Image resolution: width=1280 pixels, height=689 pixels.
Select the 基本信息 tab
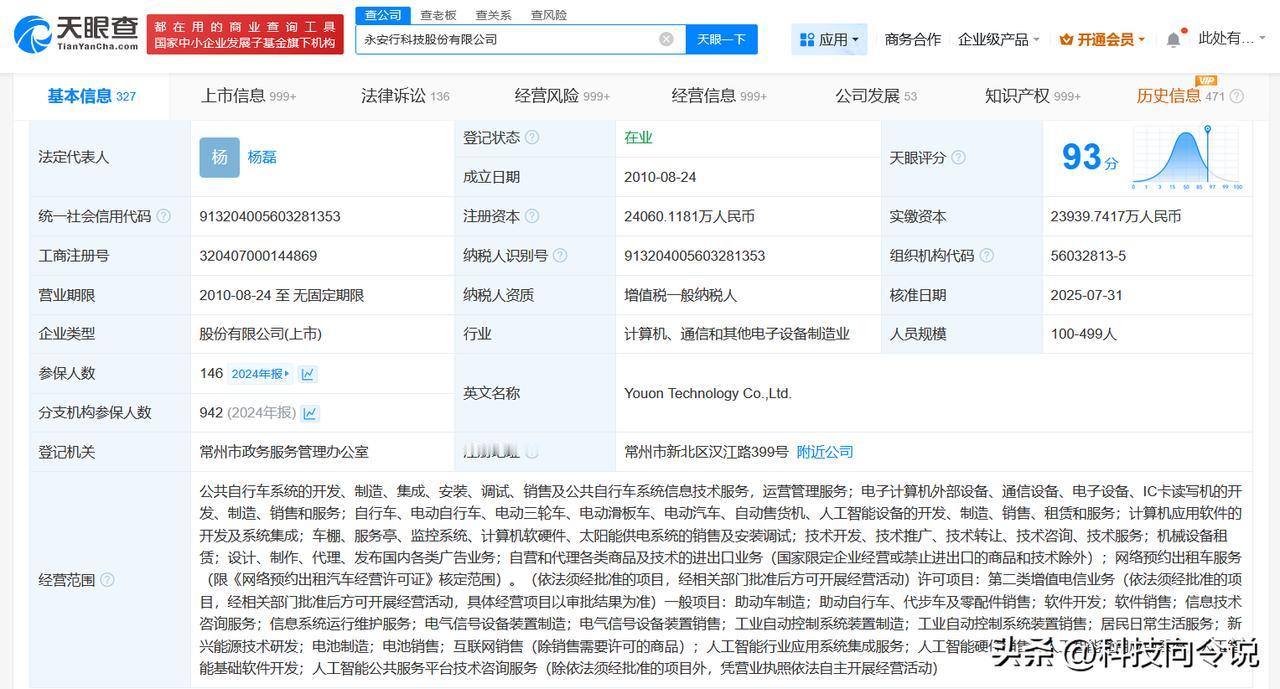pos(92,96)
